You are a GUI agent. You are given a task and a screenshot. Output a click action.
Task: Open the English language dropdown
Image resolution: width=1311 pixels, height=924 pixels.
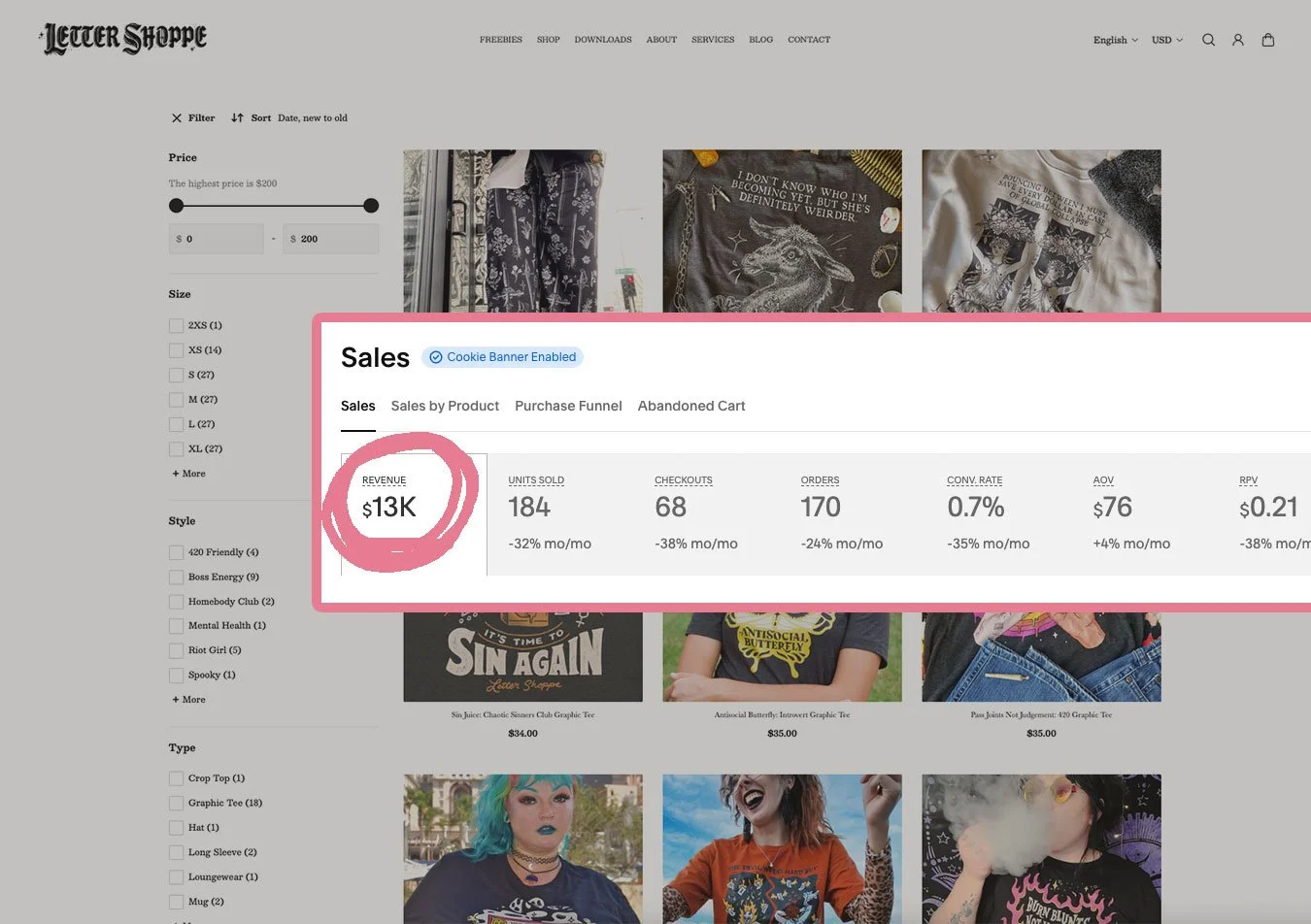click(x=1115, y=40)
